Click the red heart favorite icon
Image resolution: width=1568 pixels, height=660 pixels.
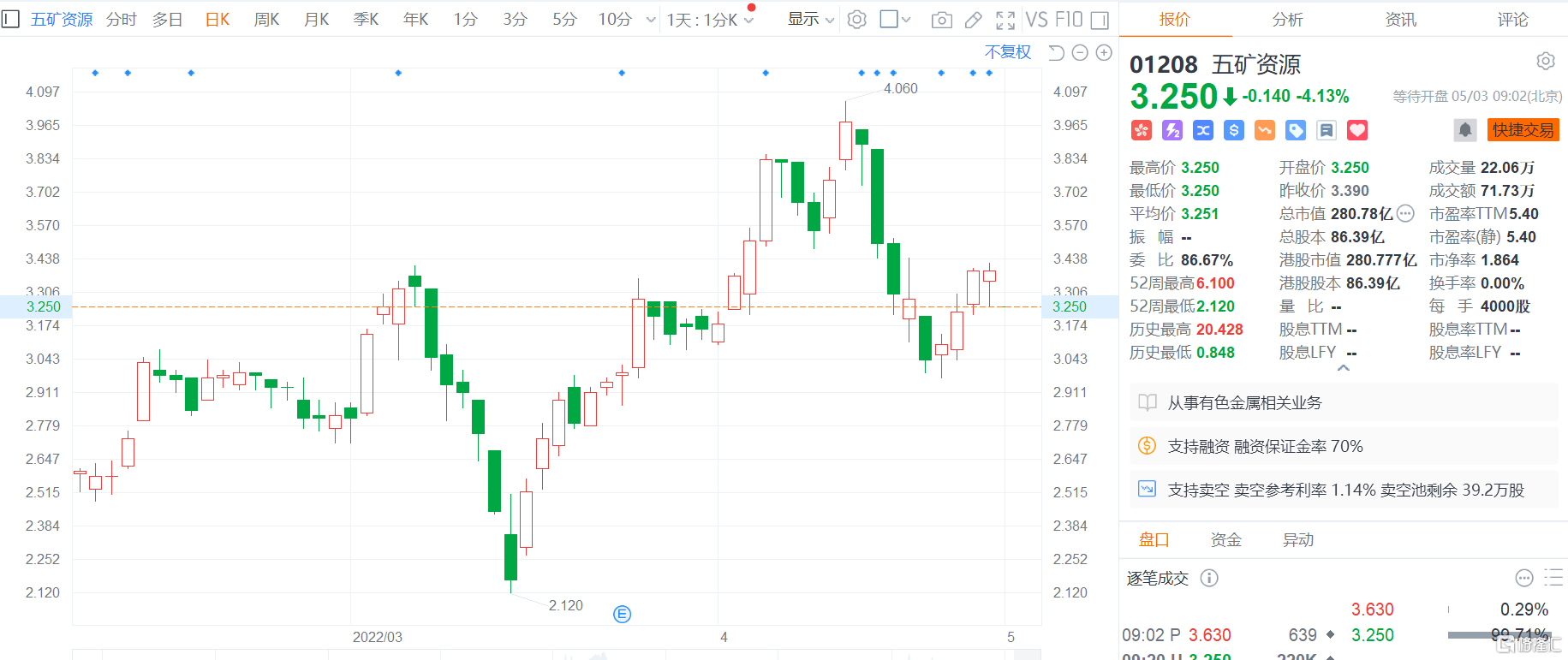click(1357, 130)
